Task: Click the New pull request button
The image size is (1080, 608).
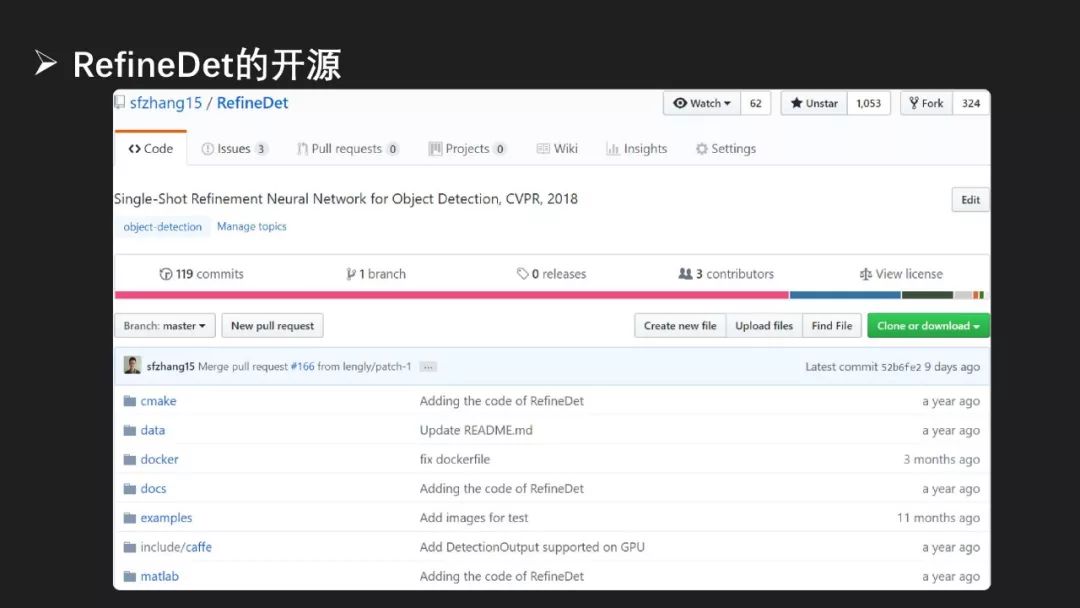Action: click(272, 326)
